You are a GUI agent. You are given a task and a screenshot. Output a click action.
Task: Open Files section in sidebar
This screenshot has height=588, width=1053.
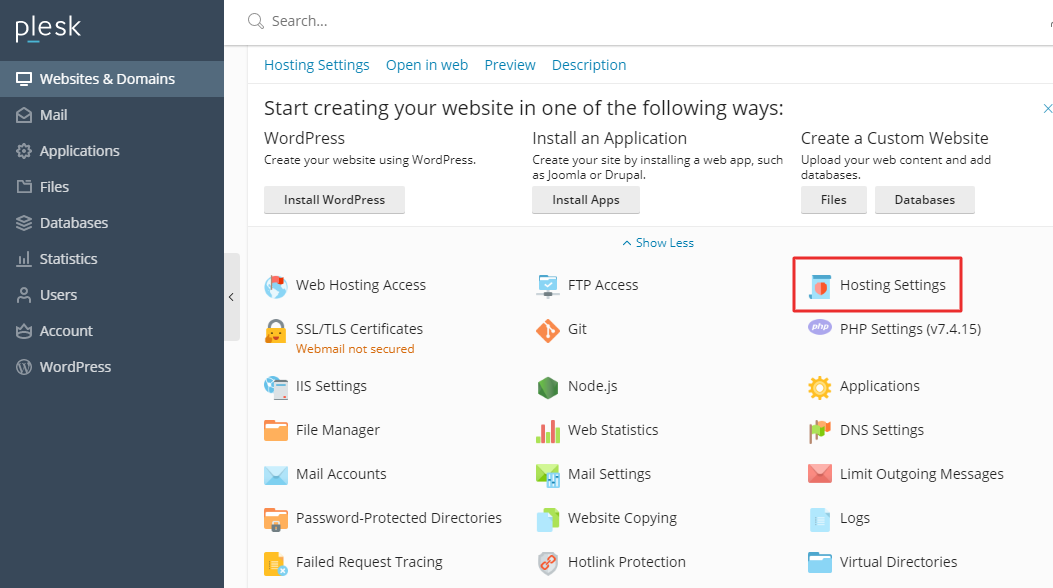(x=111, y=187)
